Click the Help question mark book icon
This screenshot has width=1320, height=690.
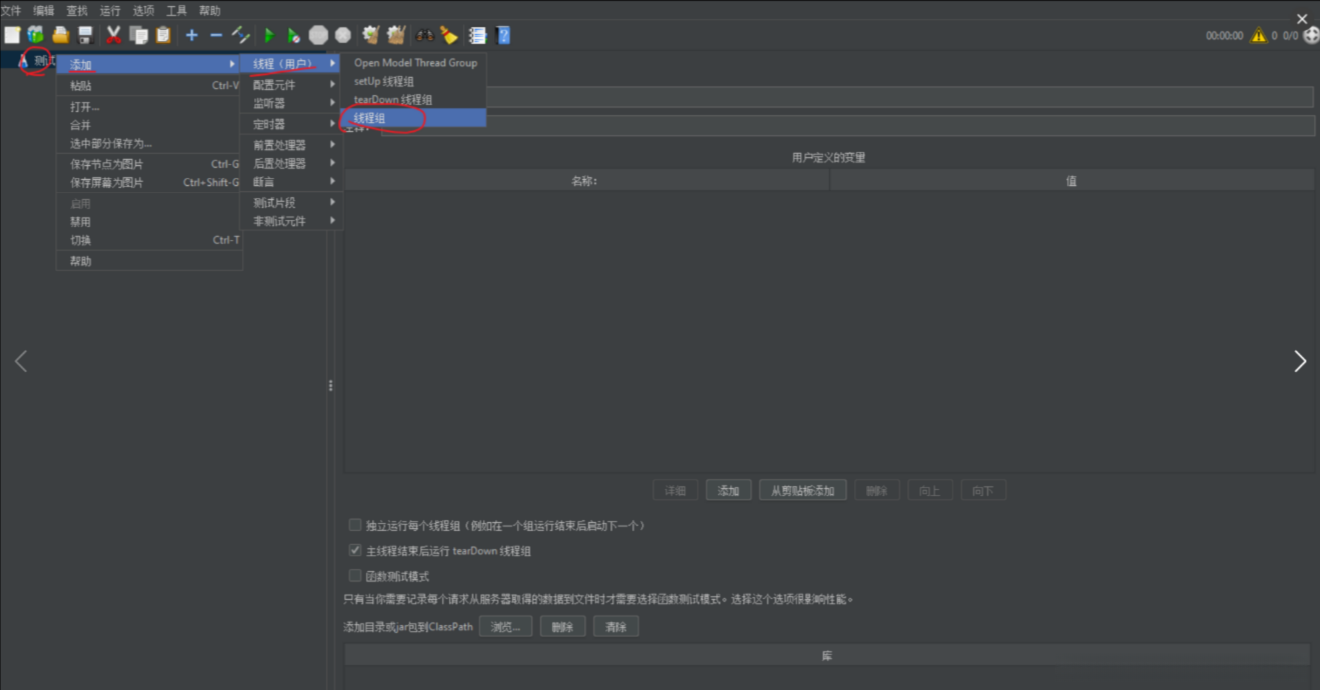(x=503, y=35)
